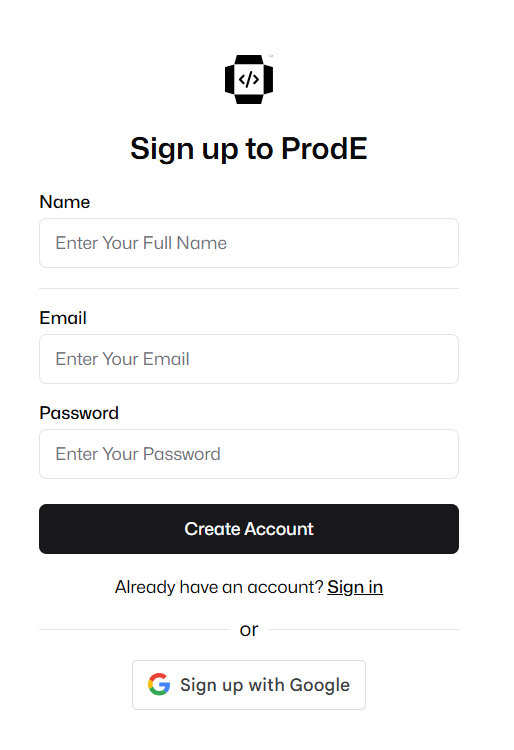Focus the Enter Your Password field
Viewport: 514px width, 750px height.
tap(249, 454)
